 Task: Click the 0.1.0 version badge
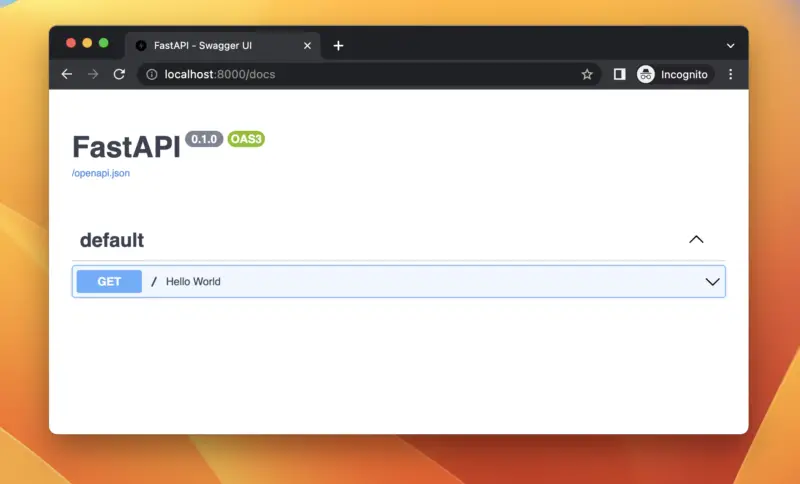[x=204, y=139]
